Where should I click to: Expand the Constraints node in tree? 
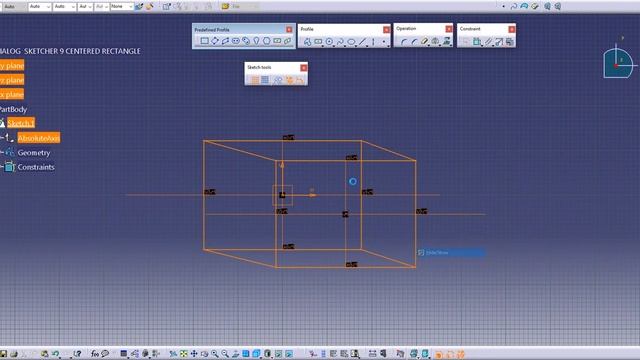coord(2,167)
